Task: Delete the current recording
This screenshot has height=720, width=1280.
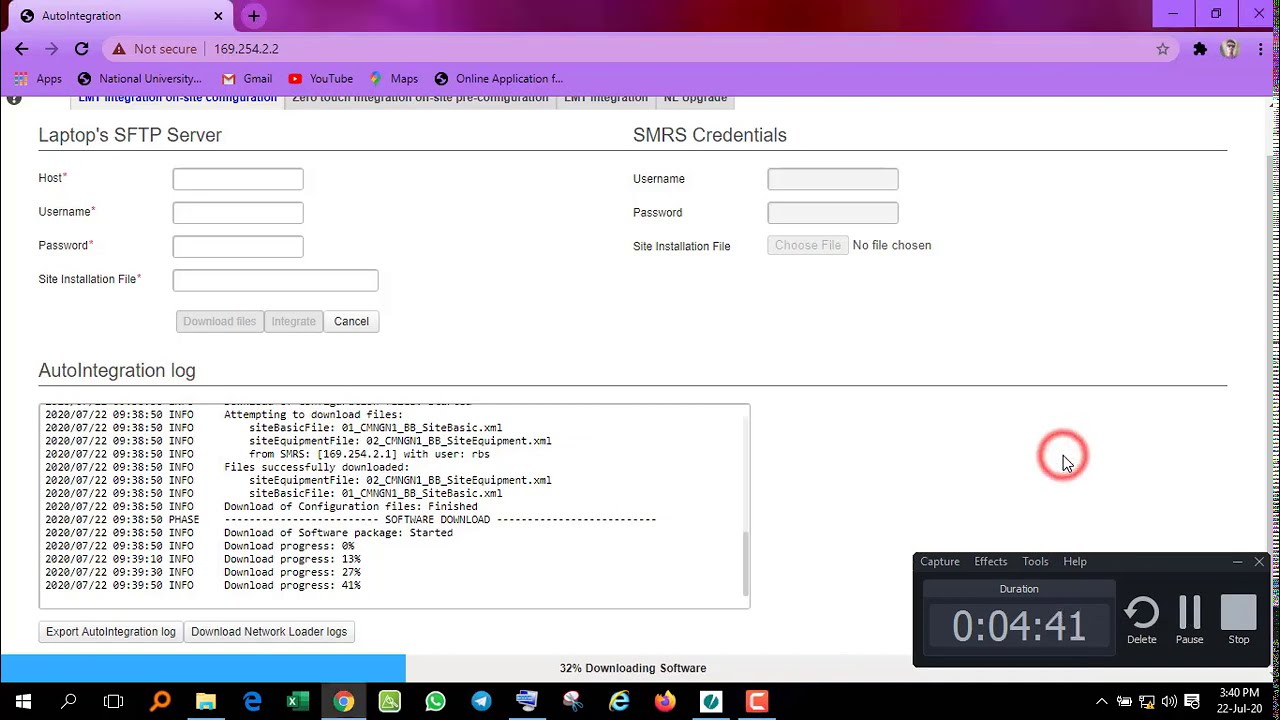Action: tap(1142, 621)
